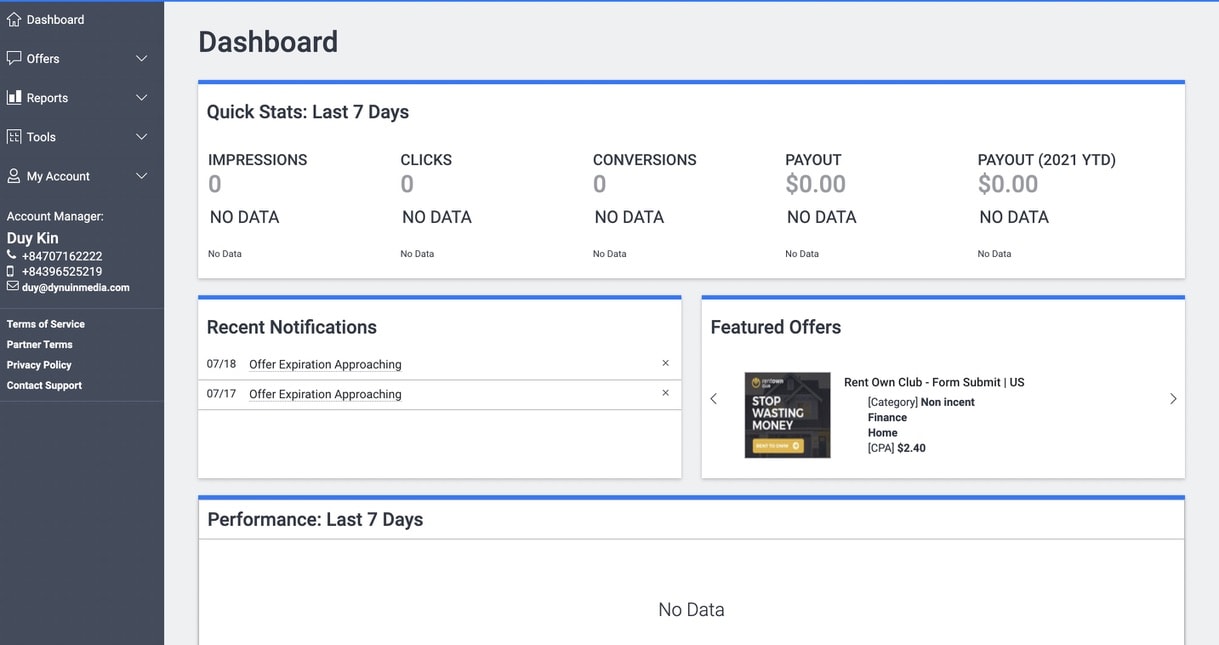Expand the Reports menu chevron
The width and height of the screenshot is (1219, 645).
[141, 98]
